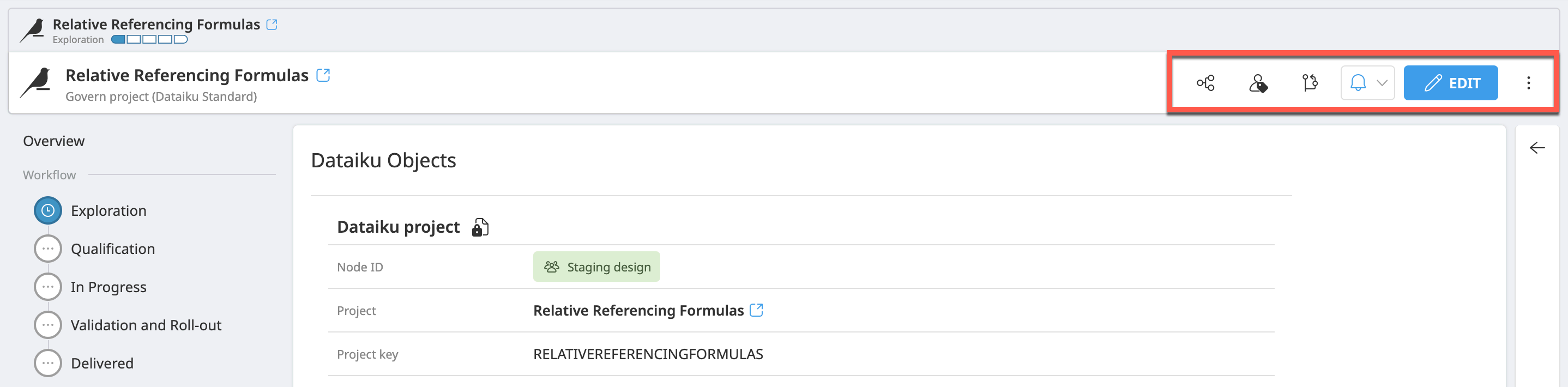
Task: Click the In Progress pending status circle
Action: 48,287
